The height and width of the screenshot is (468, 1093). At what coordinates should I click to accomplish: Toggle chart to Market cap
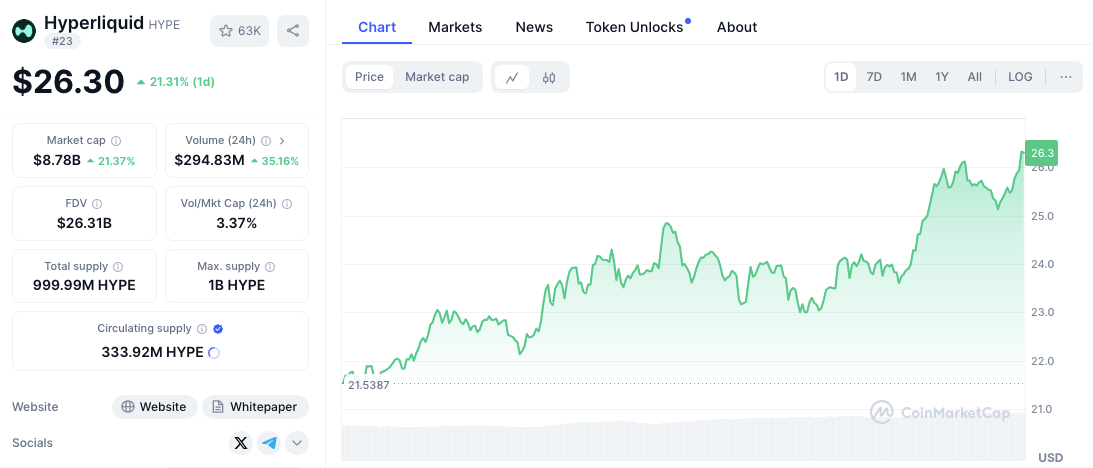tap(437, 77)
